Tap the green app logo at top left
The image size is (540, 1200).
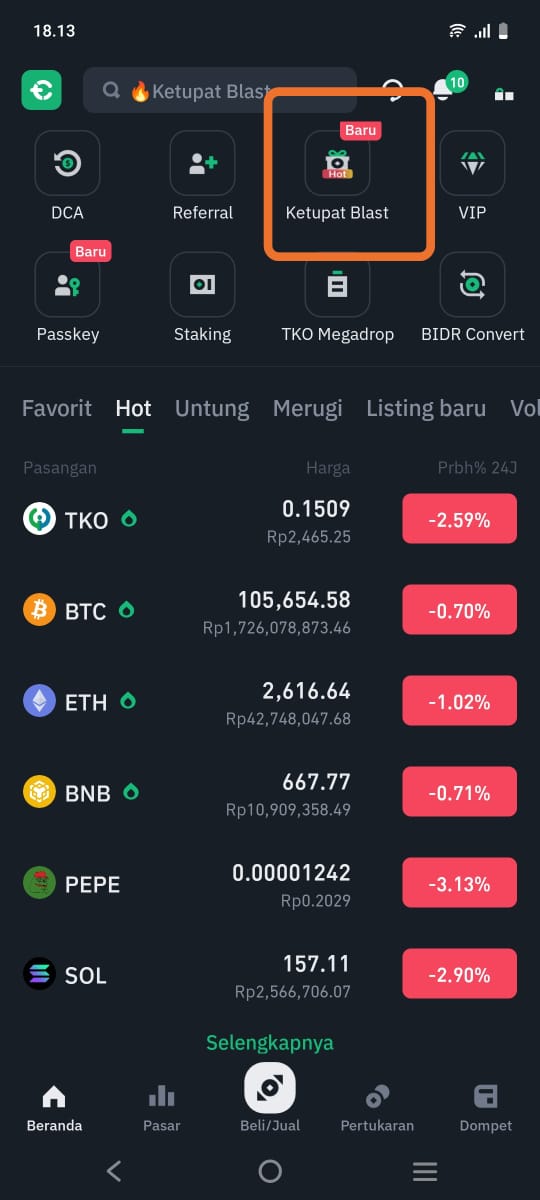[42, 90]
